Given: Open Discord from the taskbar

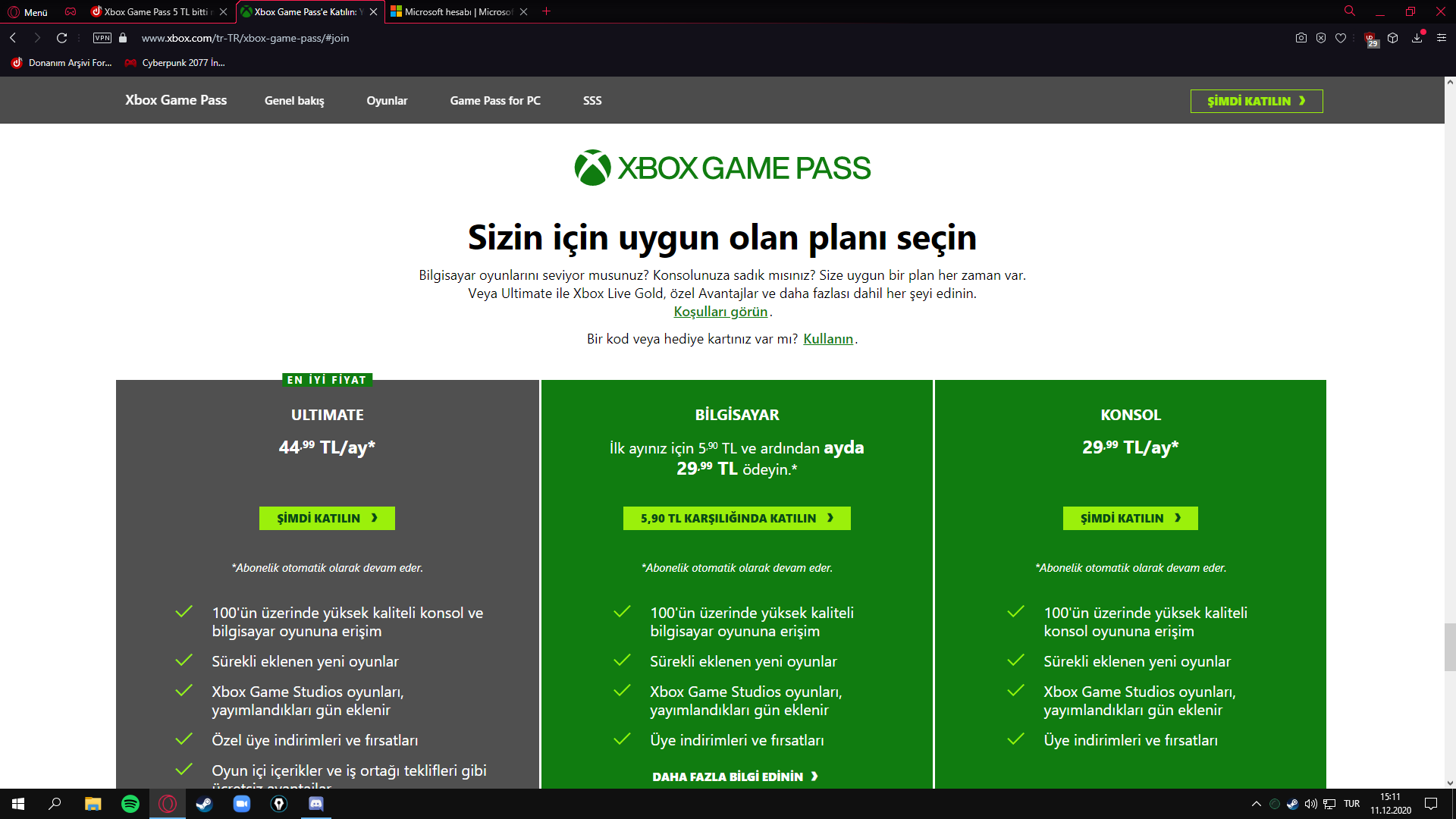Looking at the screenshot, I should coord(316,804).
